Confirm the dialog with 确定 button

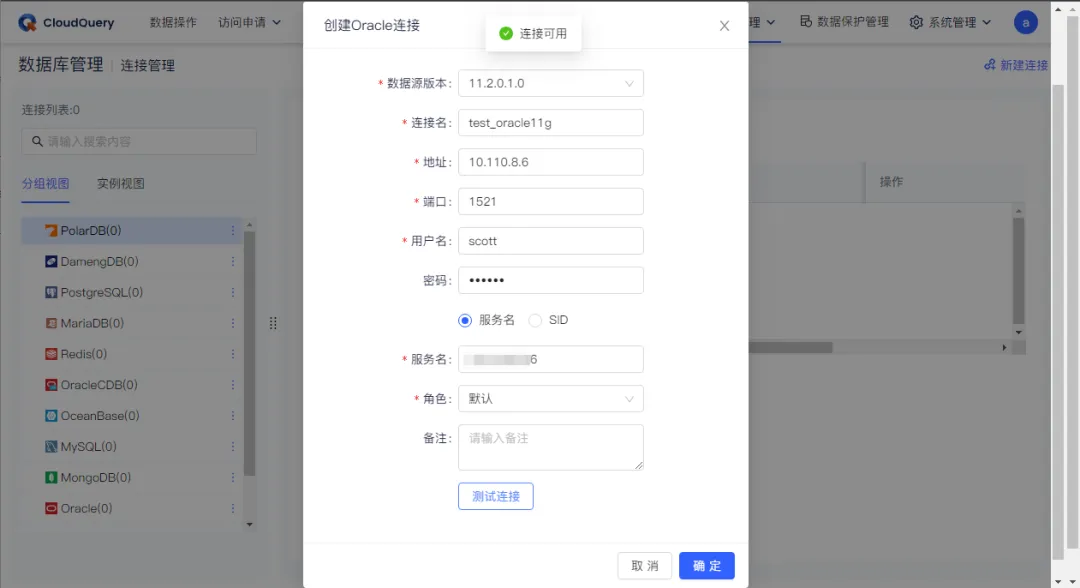coord(706,565)
